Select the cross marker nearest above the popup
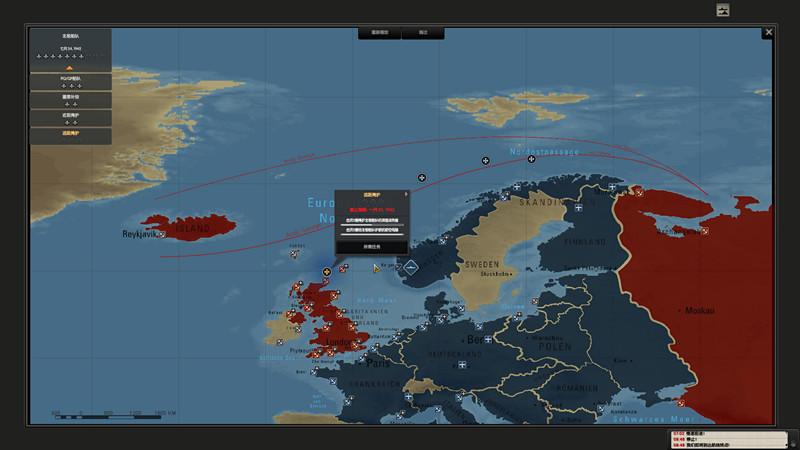800x450 pixels. pyautogui.click(x=421, y=178)
